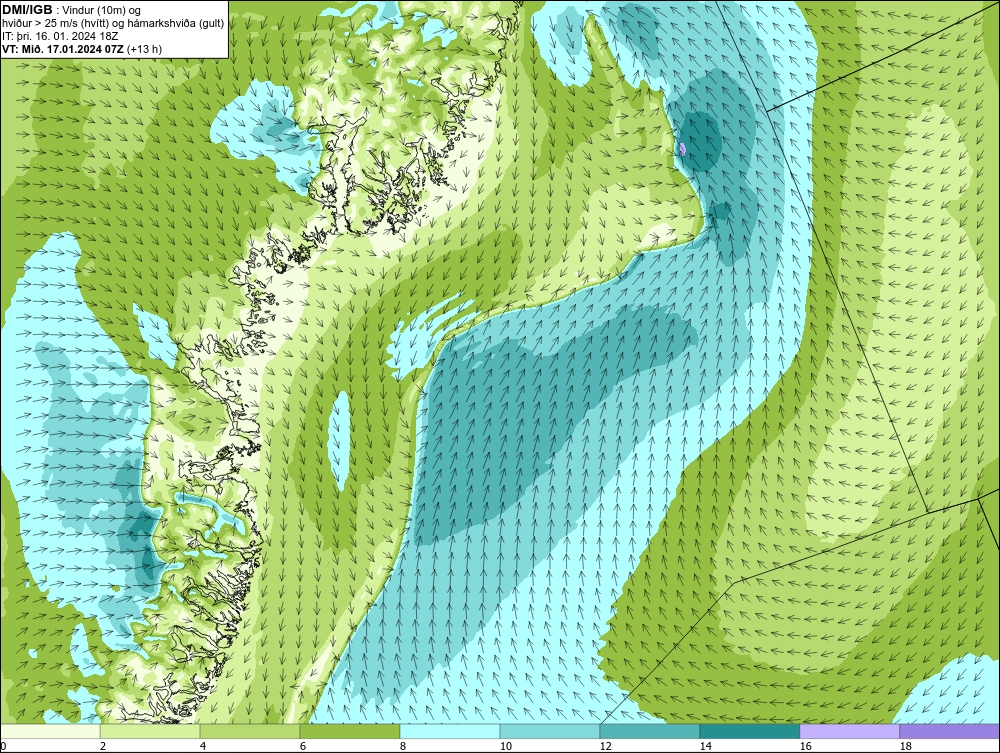Screen dimensions: 1000x753
Task: Click the 16–18 m/s lavender legend swatch
Action: [x=849, y=731]
